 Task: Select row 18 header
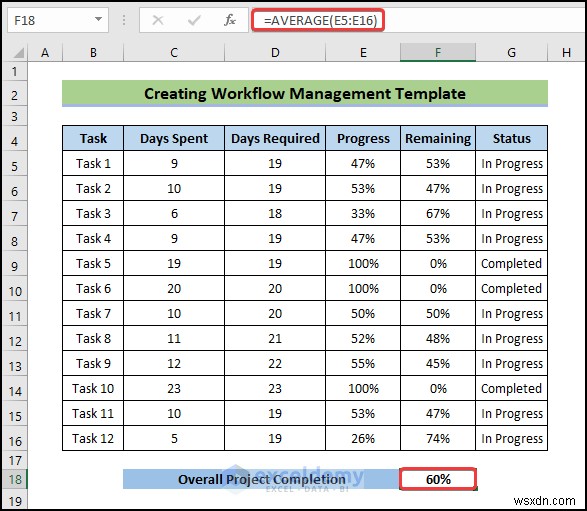[x=15, y=479]
